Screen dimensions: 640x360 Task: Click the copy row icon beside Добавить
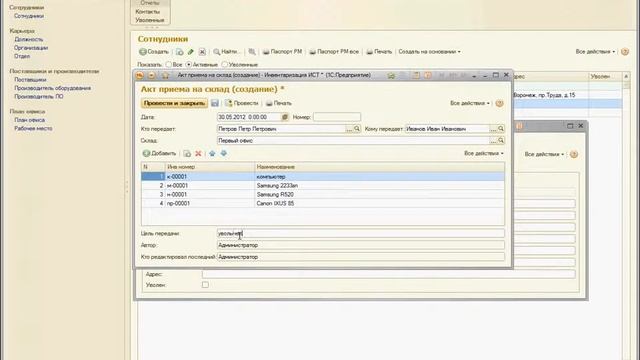pyautogui.click(x=187, y=153)
